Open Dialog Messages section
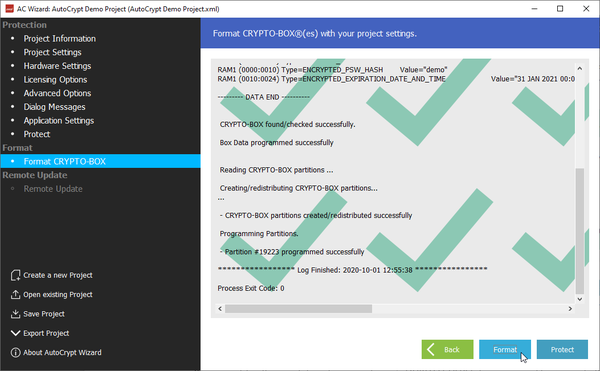Screen dimensions: 600x371 [x=54, y=107]
